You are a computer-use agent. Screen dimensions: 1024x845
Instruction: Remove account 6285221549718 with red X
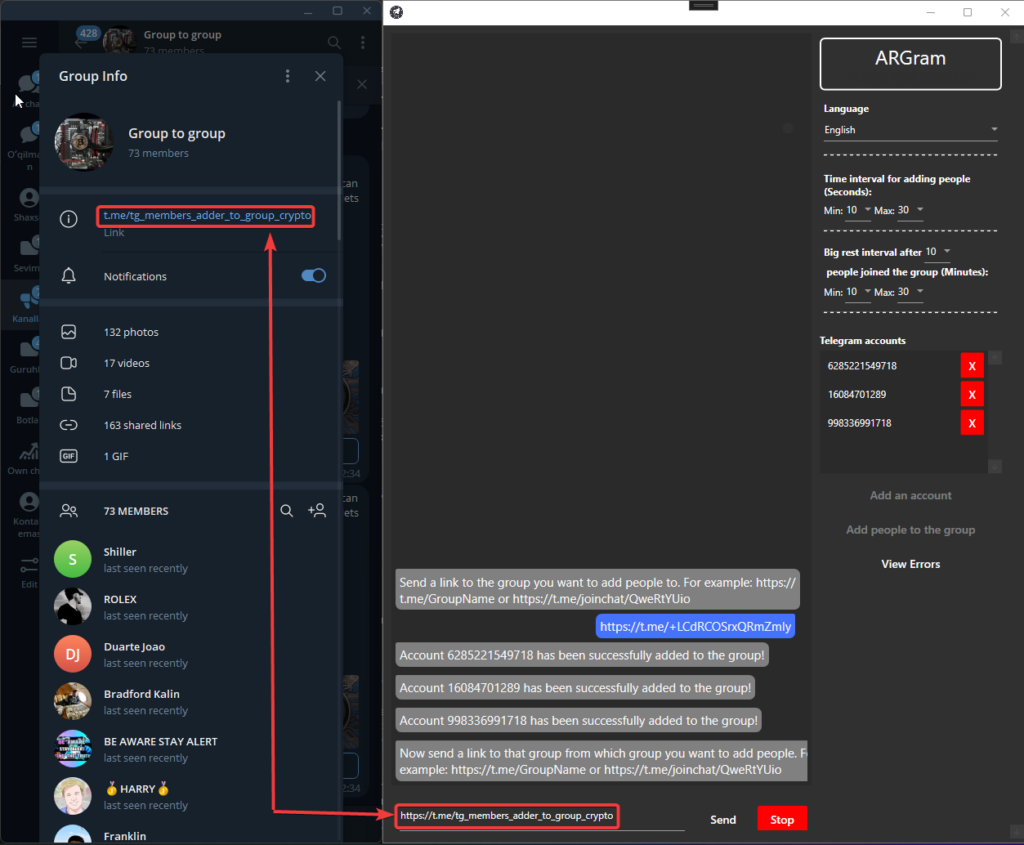tap(971, 366)
